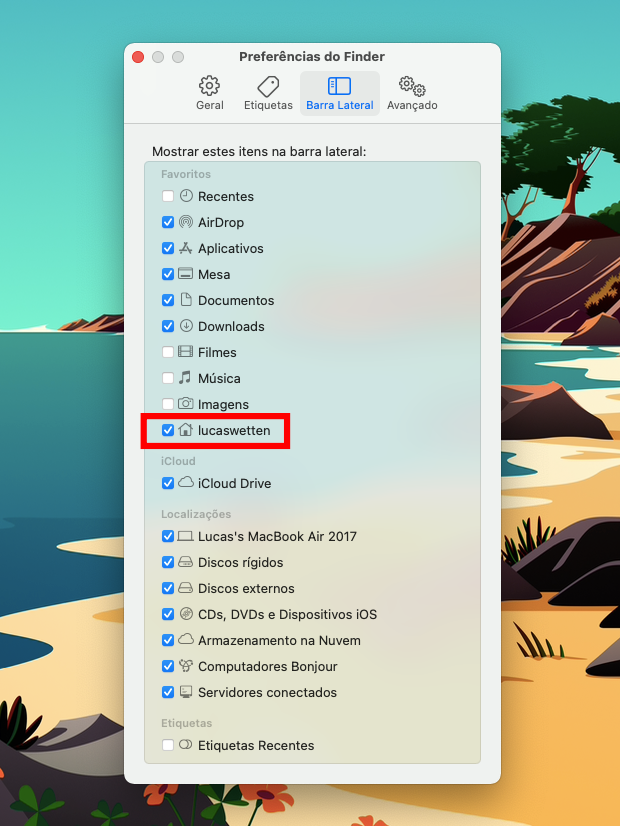Uncheck the lucaswetten home folder checkbox
The height and width of the screenshot is (826, 620).
click(x=168, y=430)
